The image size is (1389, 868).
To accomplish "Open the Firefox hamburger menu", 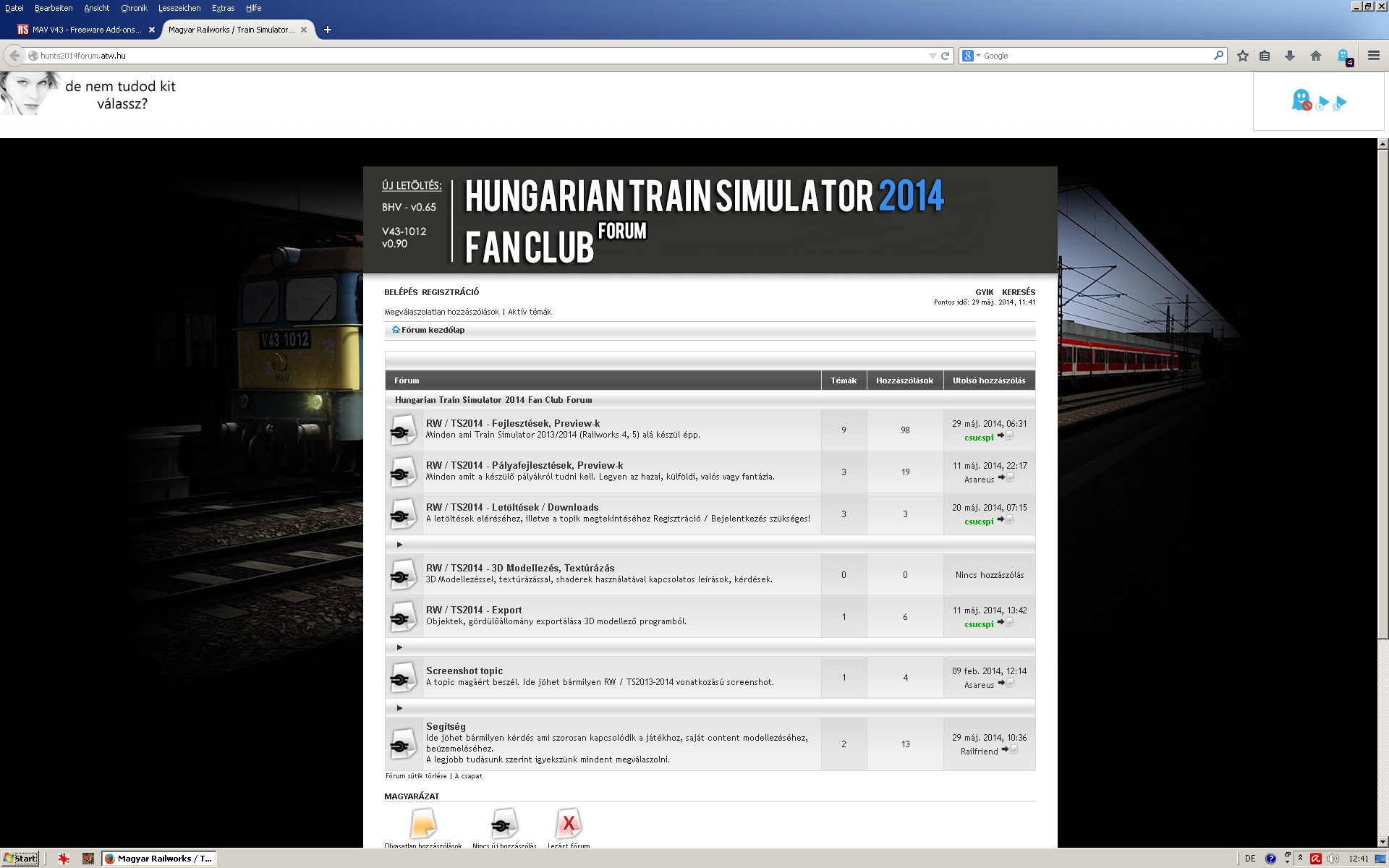I will point(1374,56).
